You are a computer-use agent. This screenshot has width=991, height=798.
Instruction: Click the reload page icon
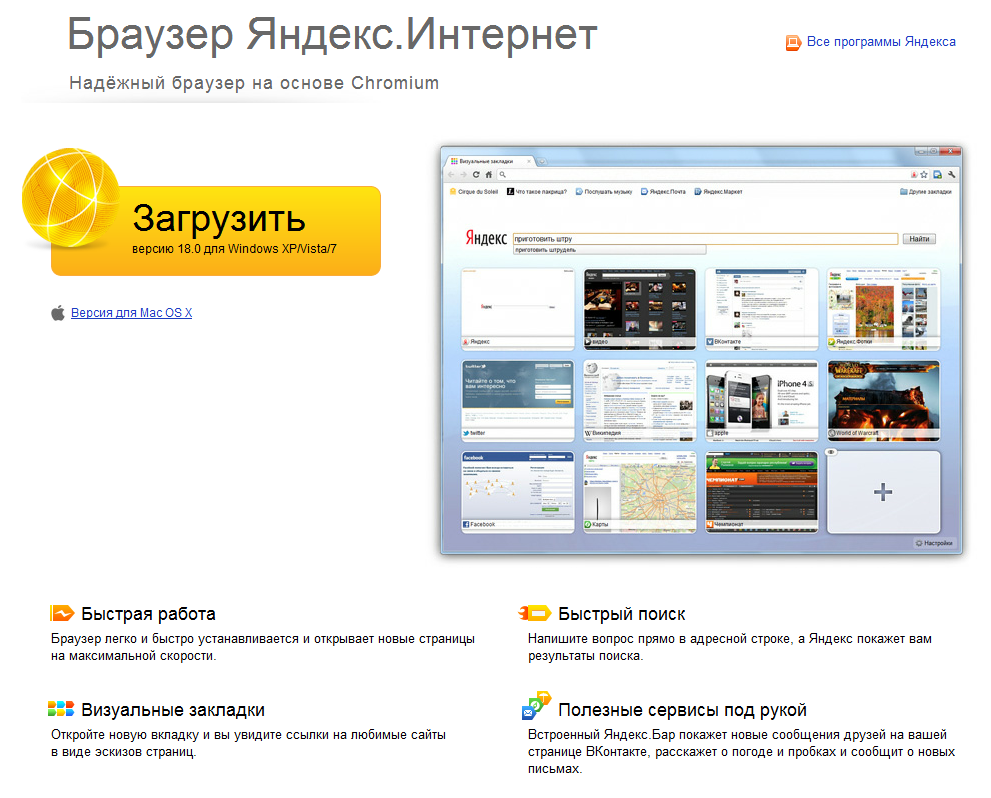pos(476,174)
